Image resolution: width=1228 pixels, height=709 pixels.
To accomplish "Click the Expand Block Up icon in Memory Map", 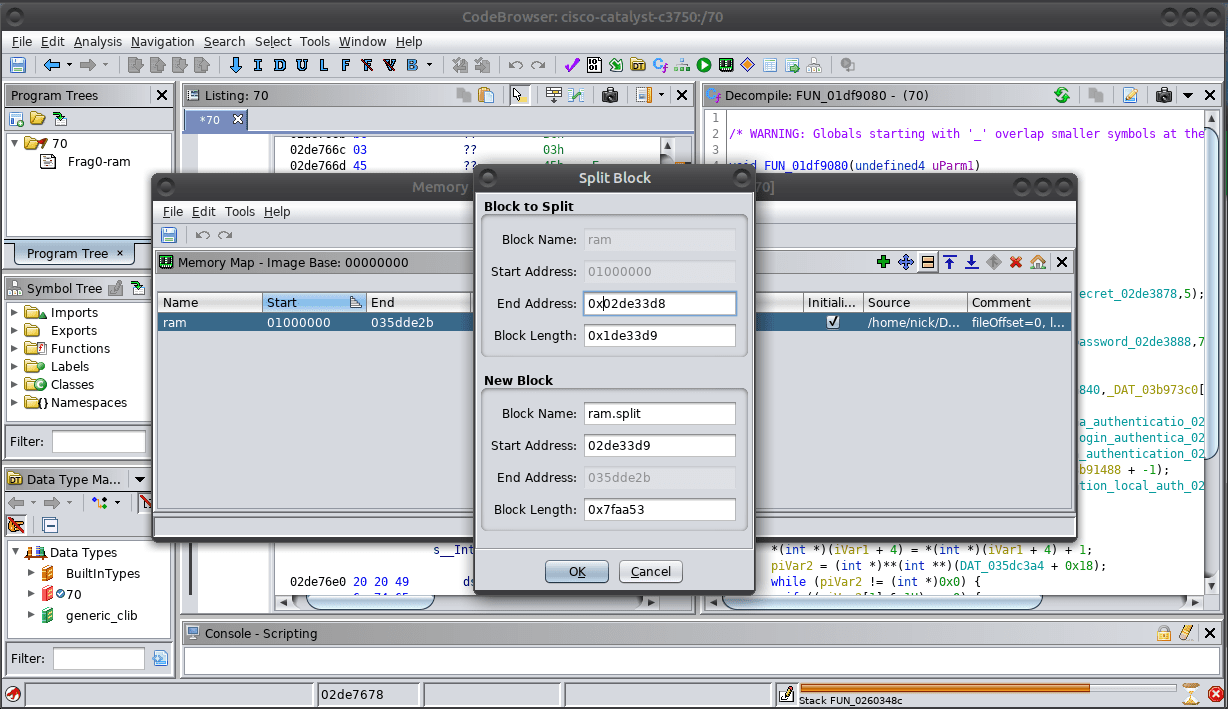I will pos(950,262).
